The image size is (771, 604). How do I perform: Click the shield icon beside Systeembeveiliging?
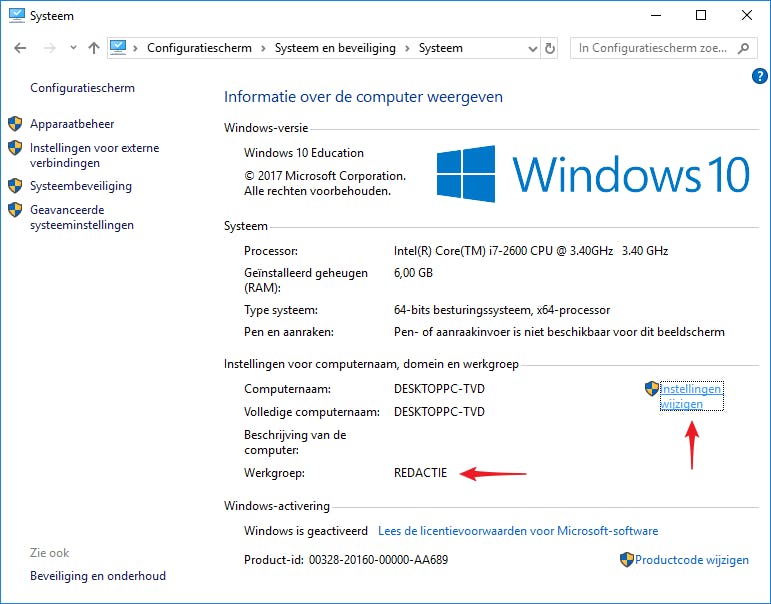pyautogui.click(x=15, y=186)
